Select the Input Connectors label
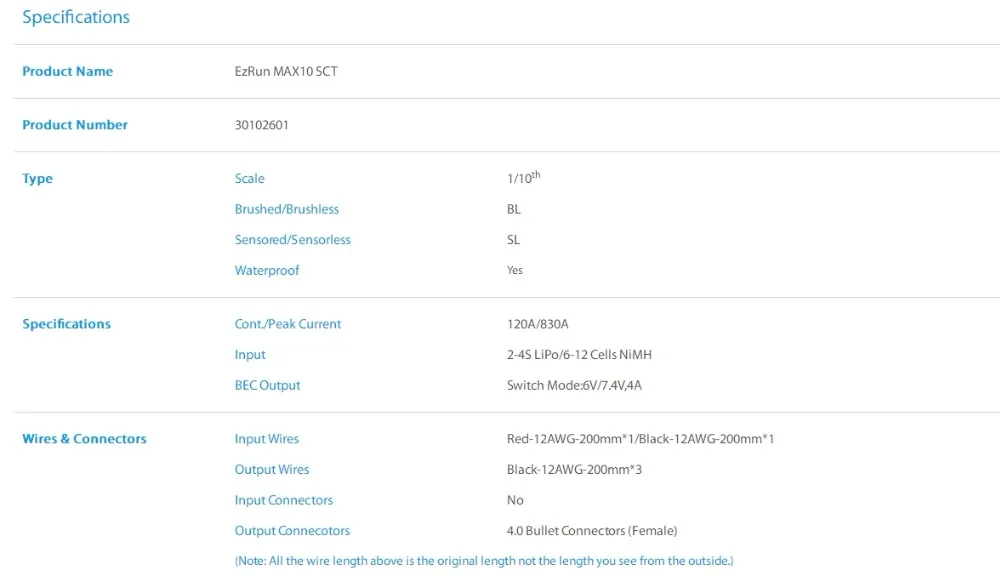The width and height of the screenshot is (1000, 576). pos(284,500)
